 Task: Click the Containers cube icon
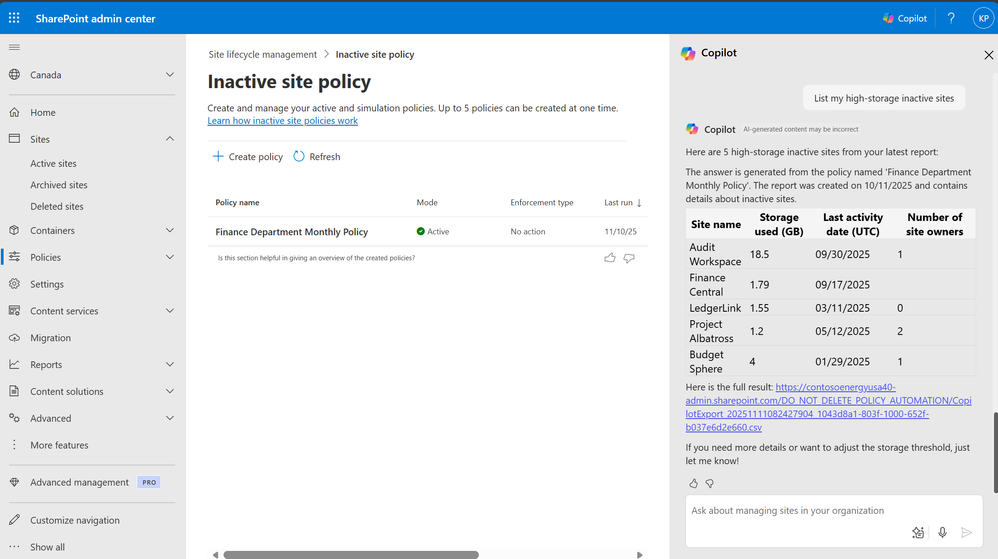(x=14, y=230)
